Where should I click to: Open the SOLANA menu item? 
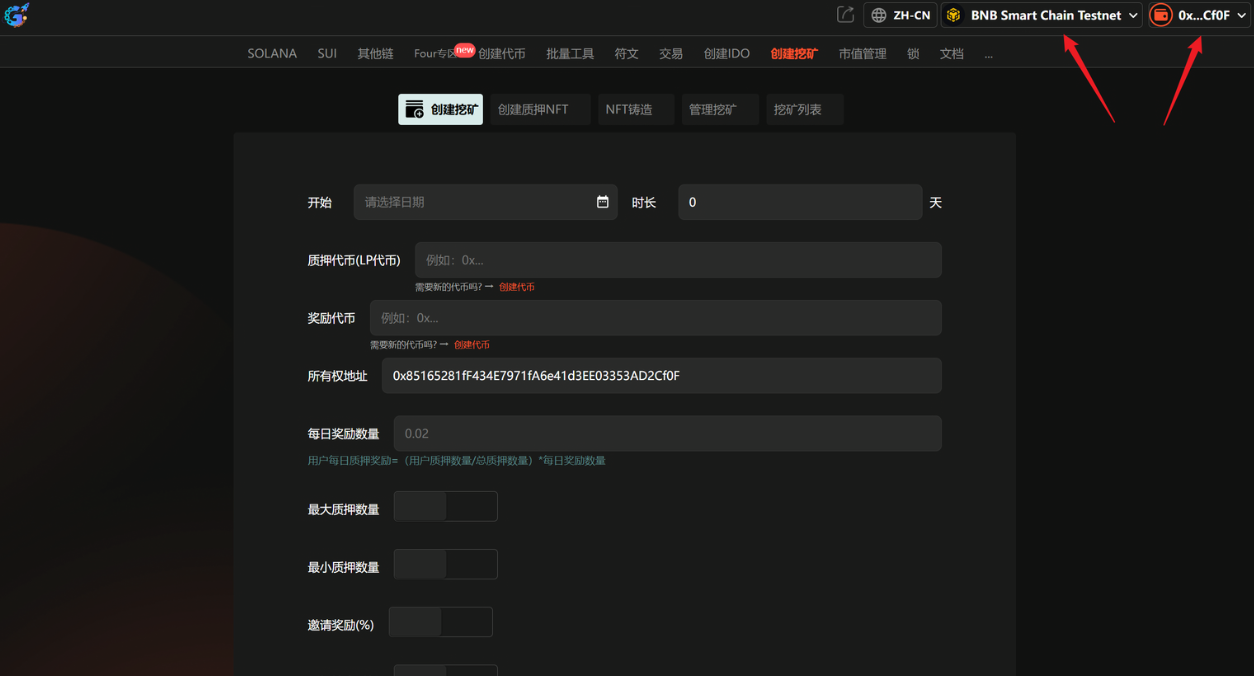click(x=271, y=54)
